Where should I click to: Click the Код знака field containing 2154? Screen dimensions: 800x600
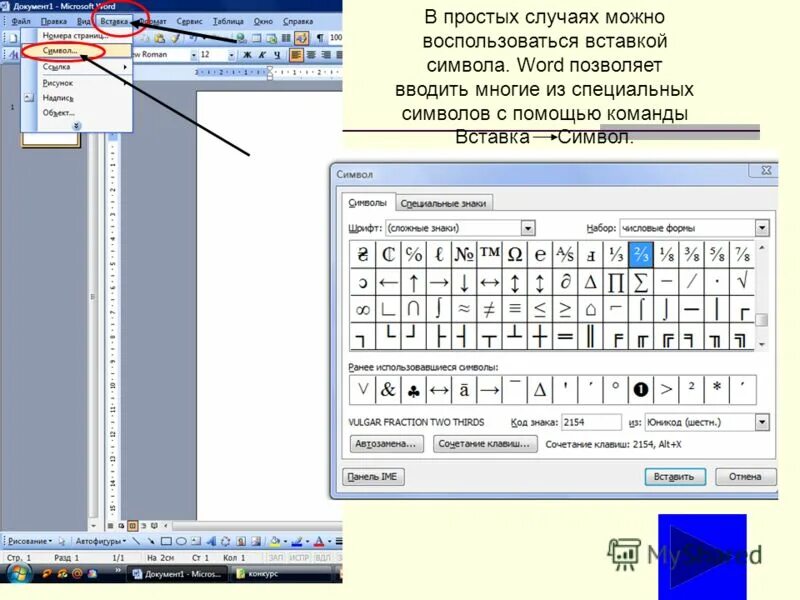click(591, 422)
